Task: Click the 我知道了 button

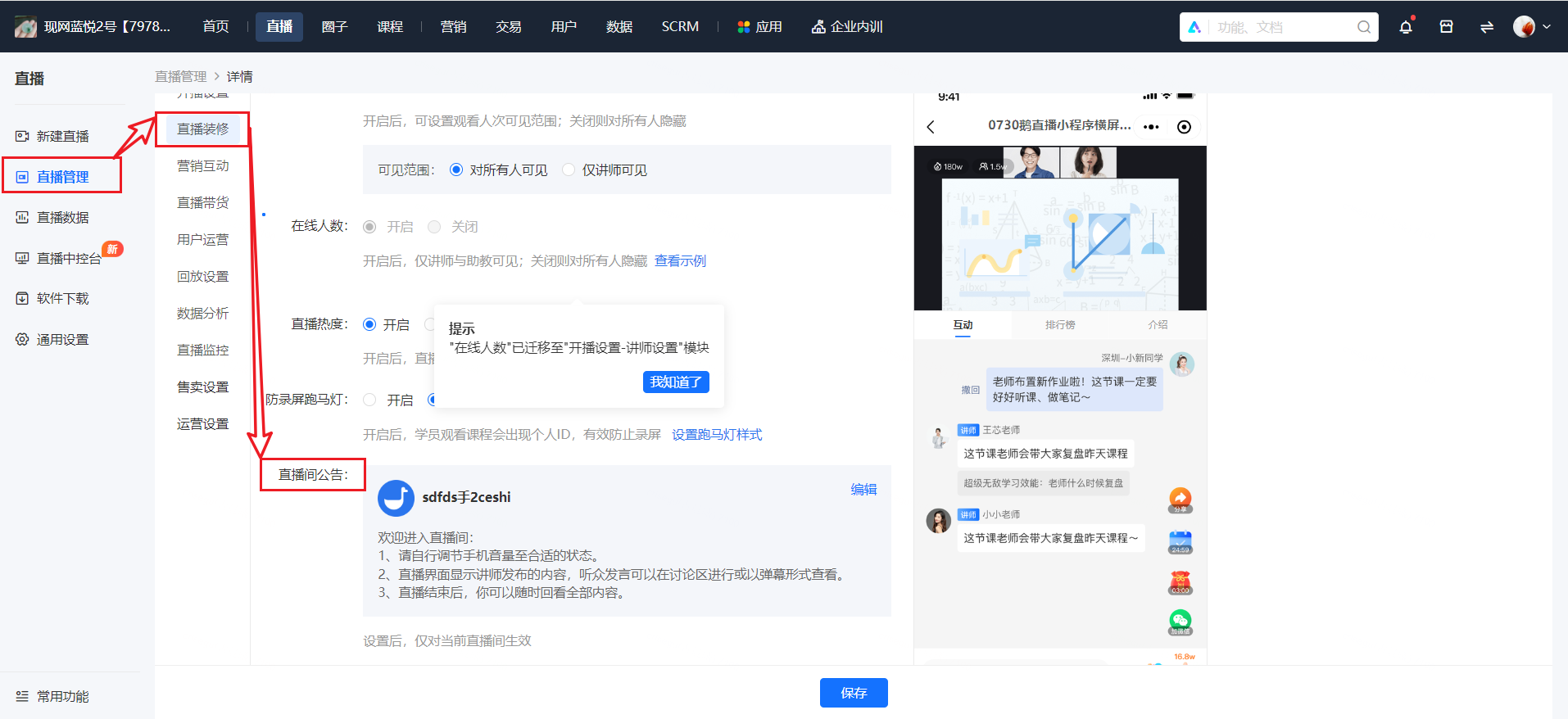Action: (x=676, y=382)
